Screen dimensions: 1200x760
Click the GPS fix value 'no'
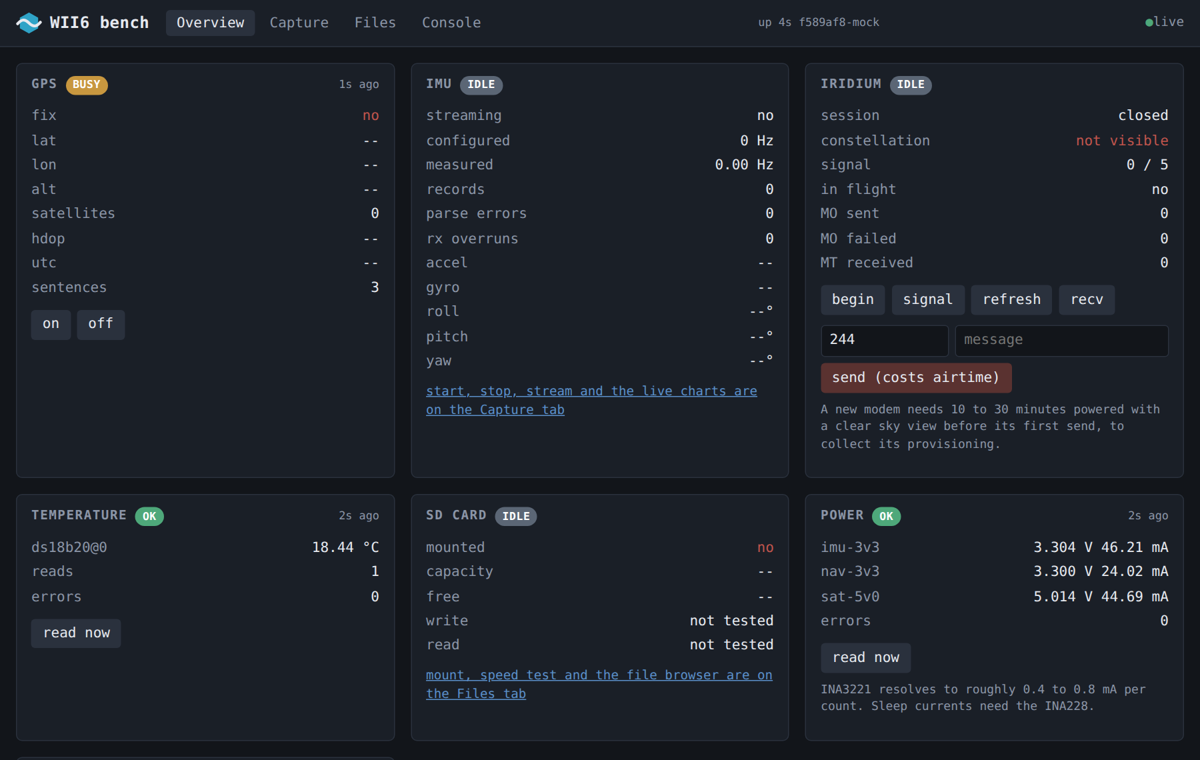[371, 116]
